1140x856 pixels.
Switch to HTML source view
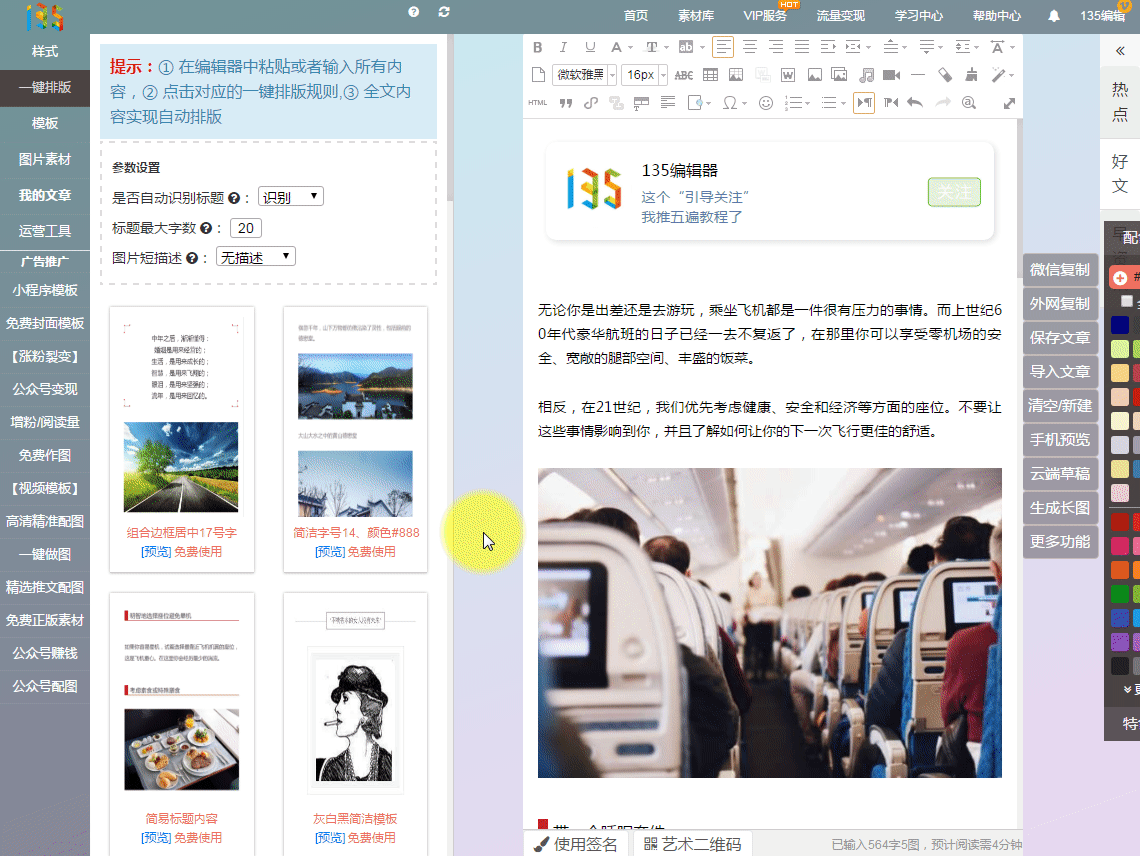click(x=537, y=102)
